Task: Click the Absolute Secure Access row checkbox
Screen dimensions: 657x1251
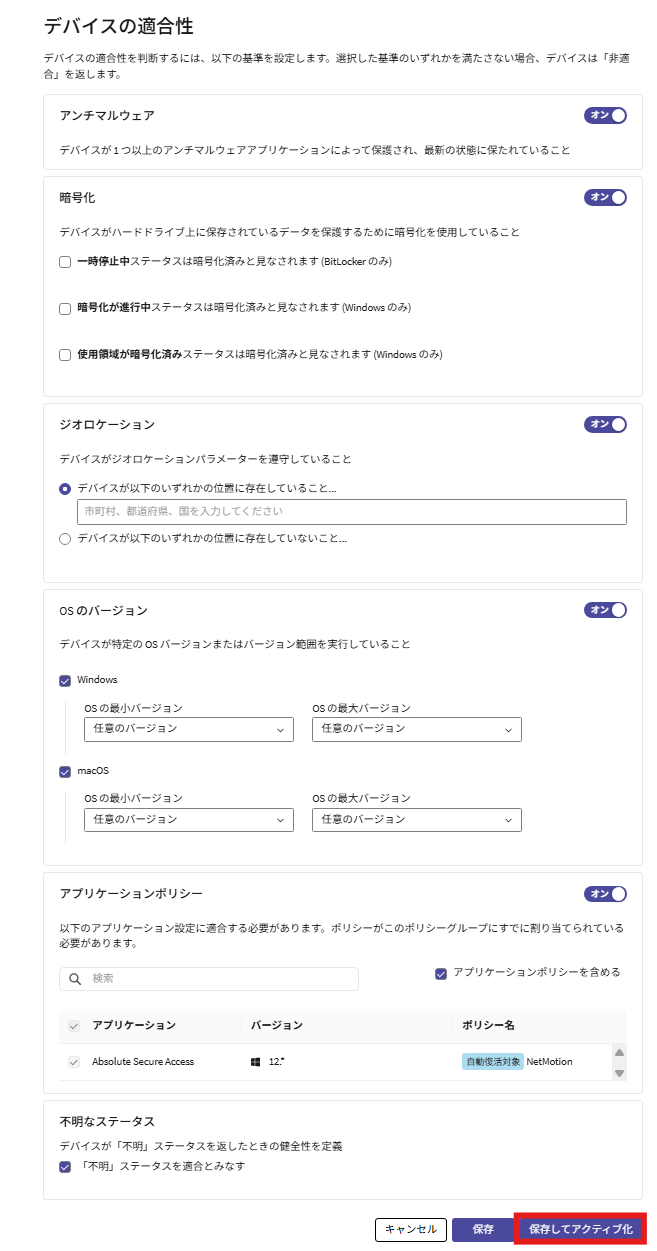Action: click(x=73, y=1062)
